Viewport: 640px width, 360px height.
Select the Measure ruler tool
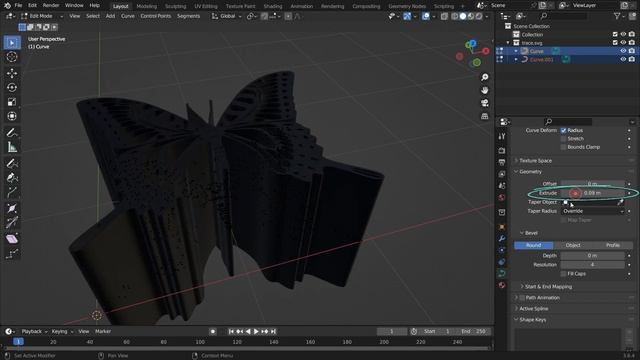coord(12,147)
